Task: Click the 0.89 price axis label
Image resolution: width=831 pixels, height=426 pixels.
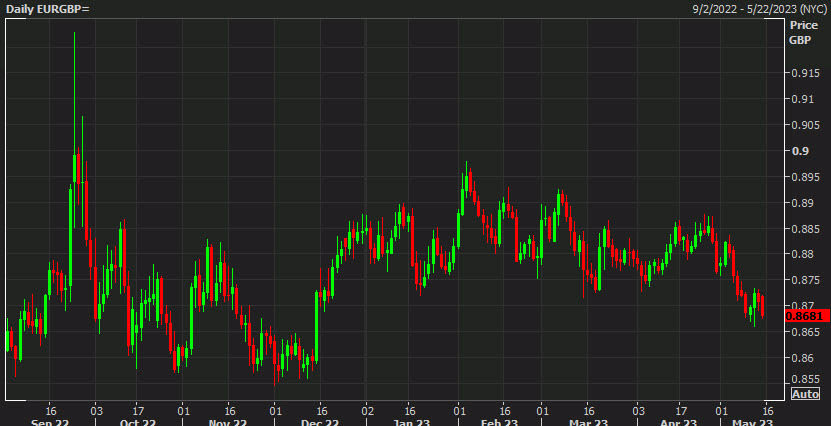Action: (x=802, y=203)
